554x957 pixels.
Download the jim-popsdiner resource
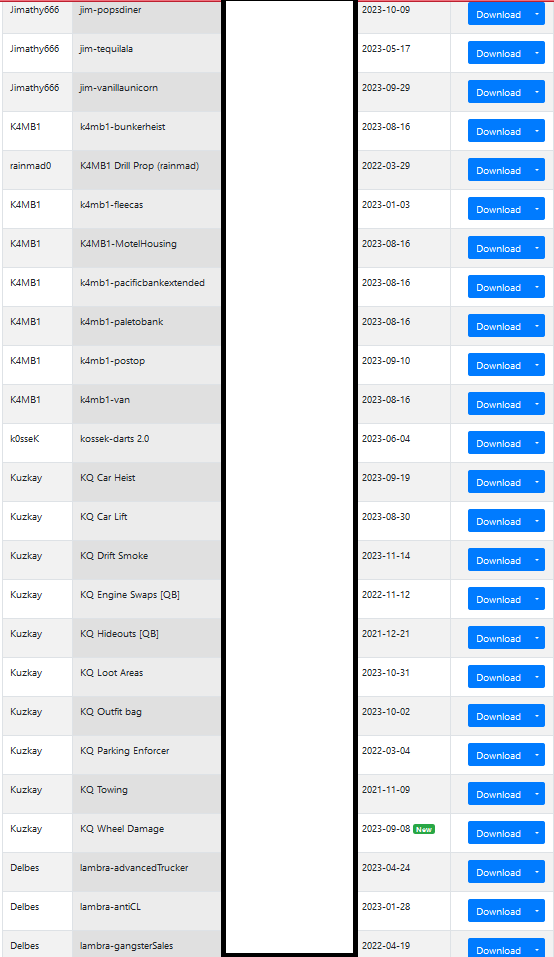[498, 15]
